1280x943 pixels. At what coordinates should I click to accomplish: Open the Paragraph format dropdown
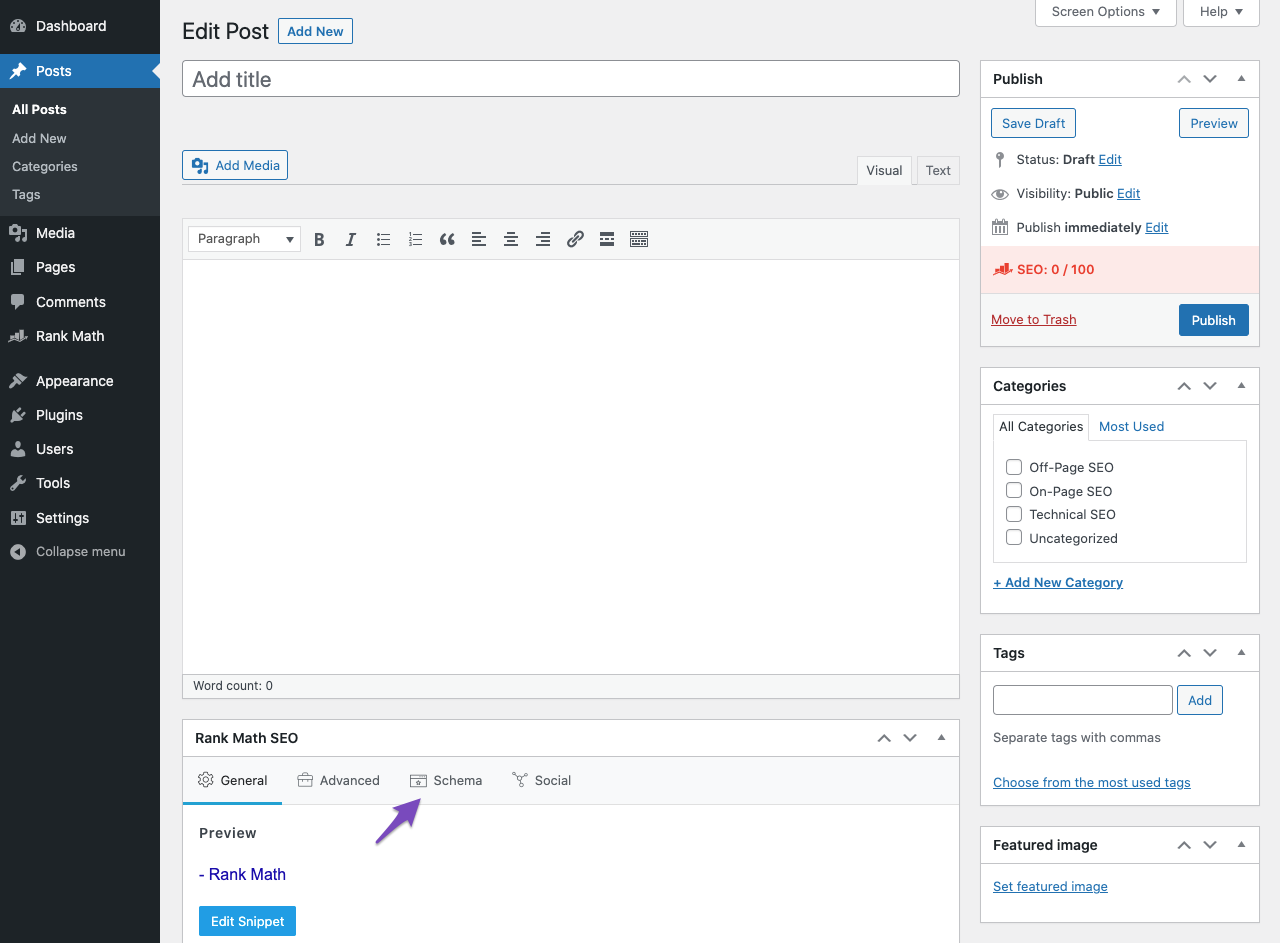click(244, 239)
